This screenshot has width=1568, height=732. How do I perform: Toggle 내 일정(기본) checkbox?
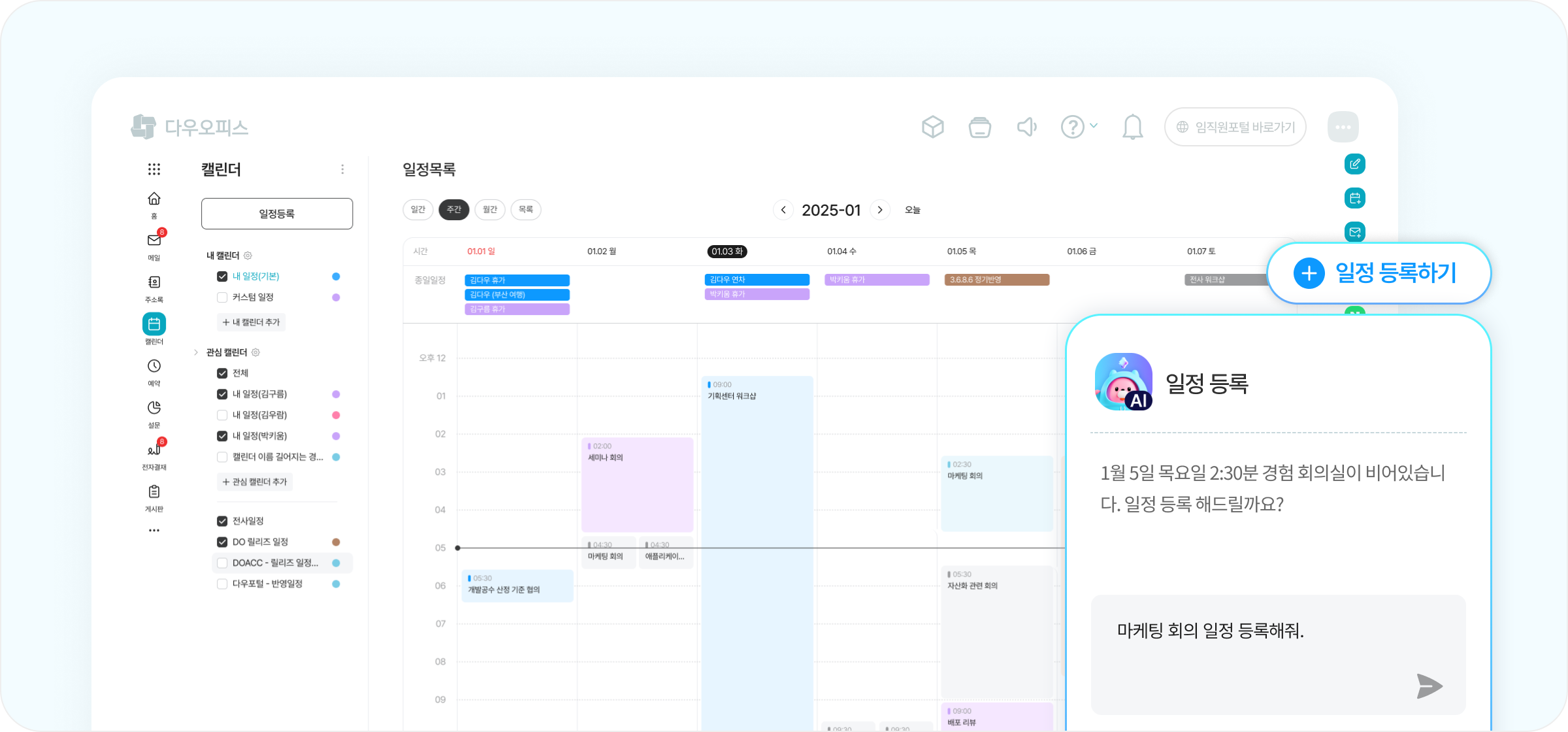coord(222,276)
